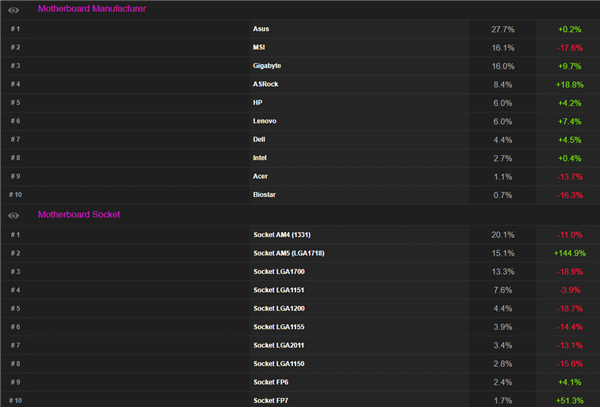The image size is (600, 407).
Task: Click Socket AM4 (1331) entry
Action: (x=289, y=234)
